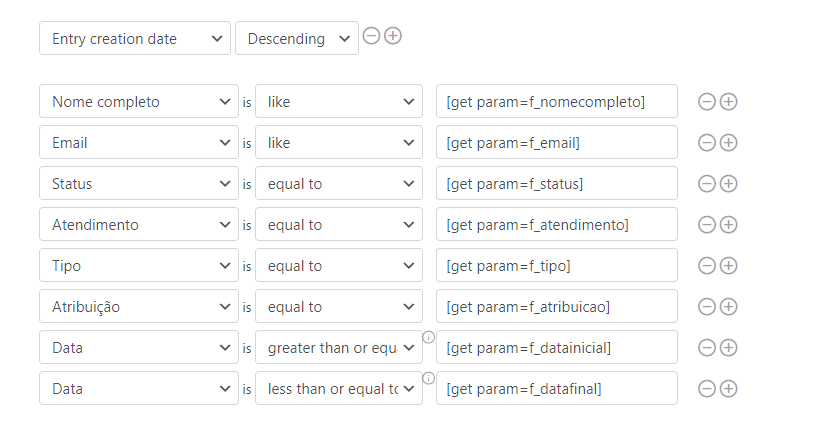Click minus icon on Status filter row

[706, 184]
